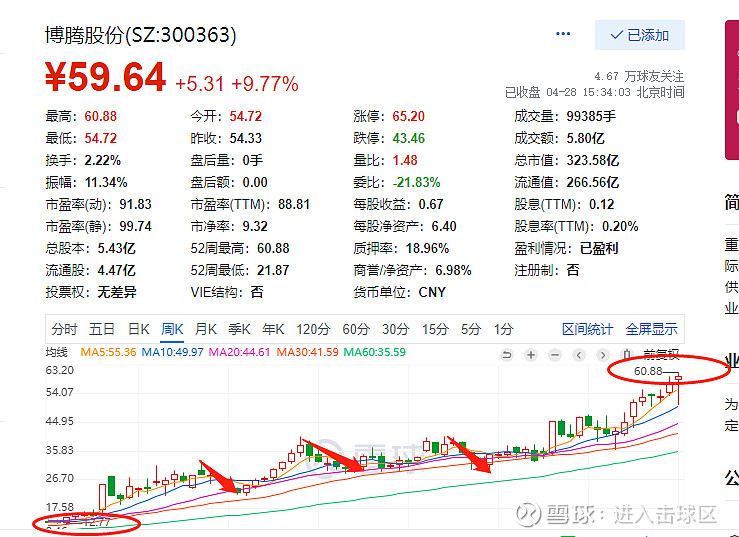Screen dimensions: 739x537
Task: Click the 换手 value 2.22%
Action: coord(103,160)
